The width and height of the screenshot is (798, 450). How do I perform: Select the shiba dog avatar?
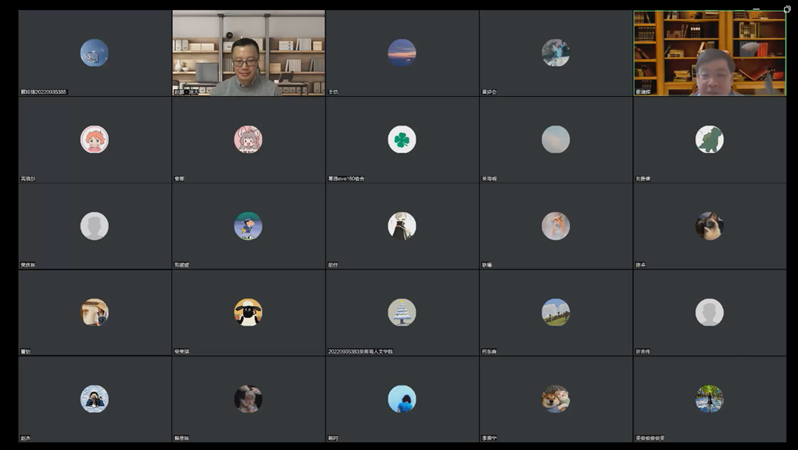556,399
